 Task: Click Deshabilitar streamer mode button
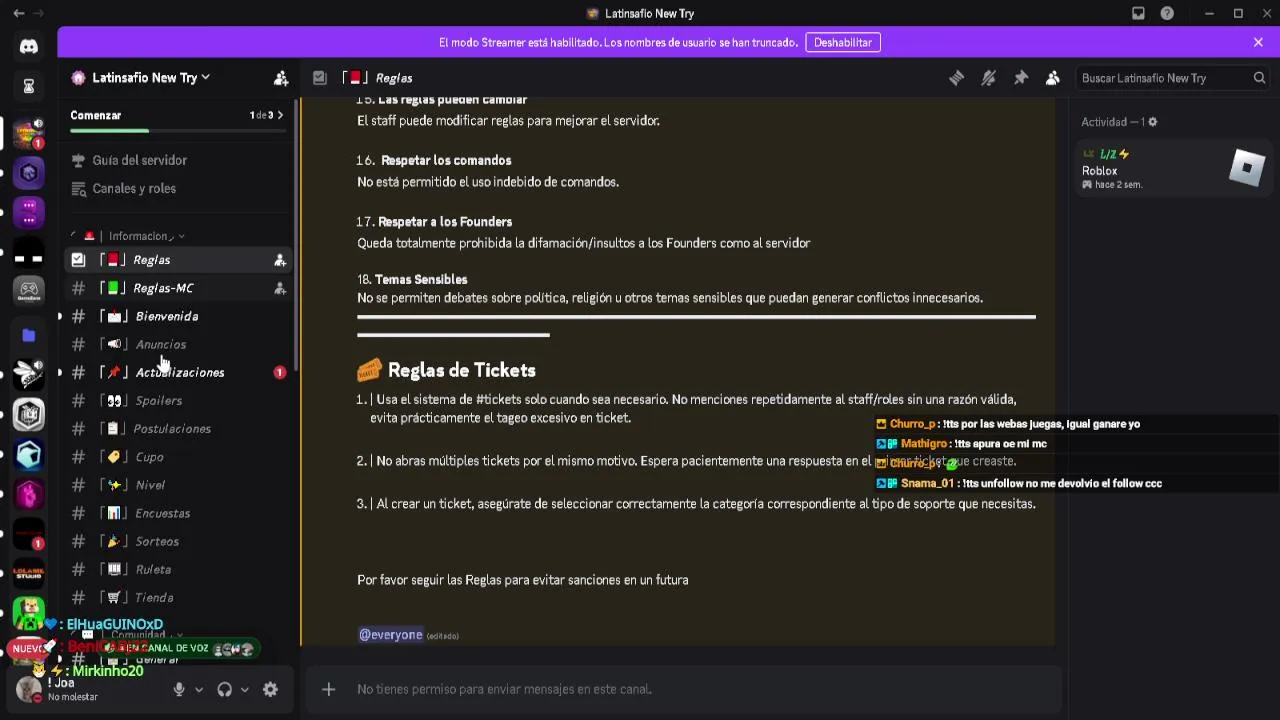tap(843, 43)
